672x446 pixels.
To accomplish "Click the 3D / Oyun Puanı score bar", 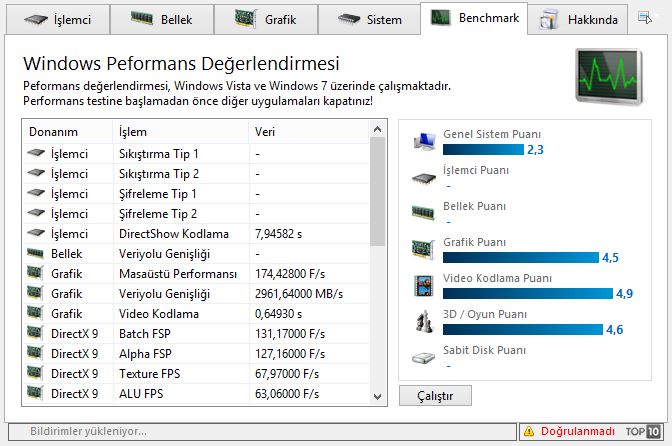I will click(523, 329).
